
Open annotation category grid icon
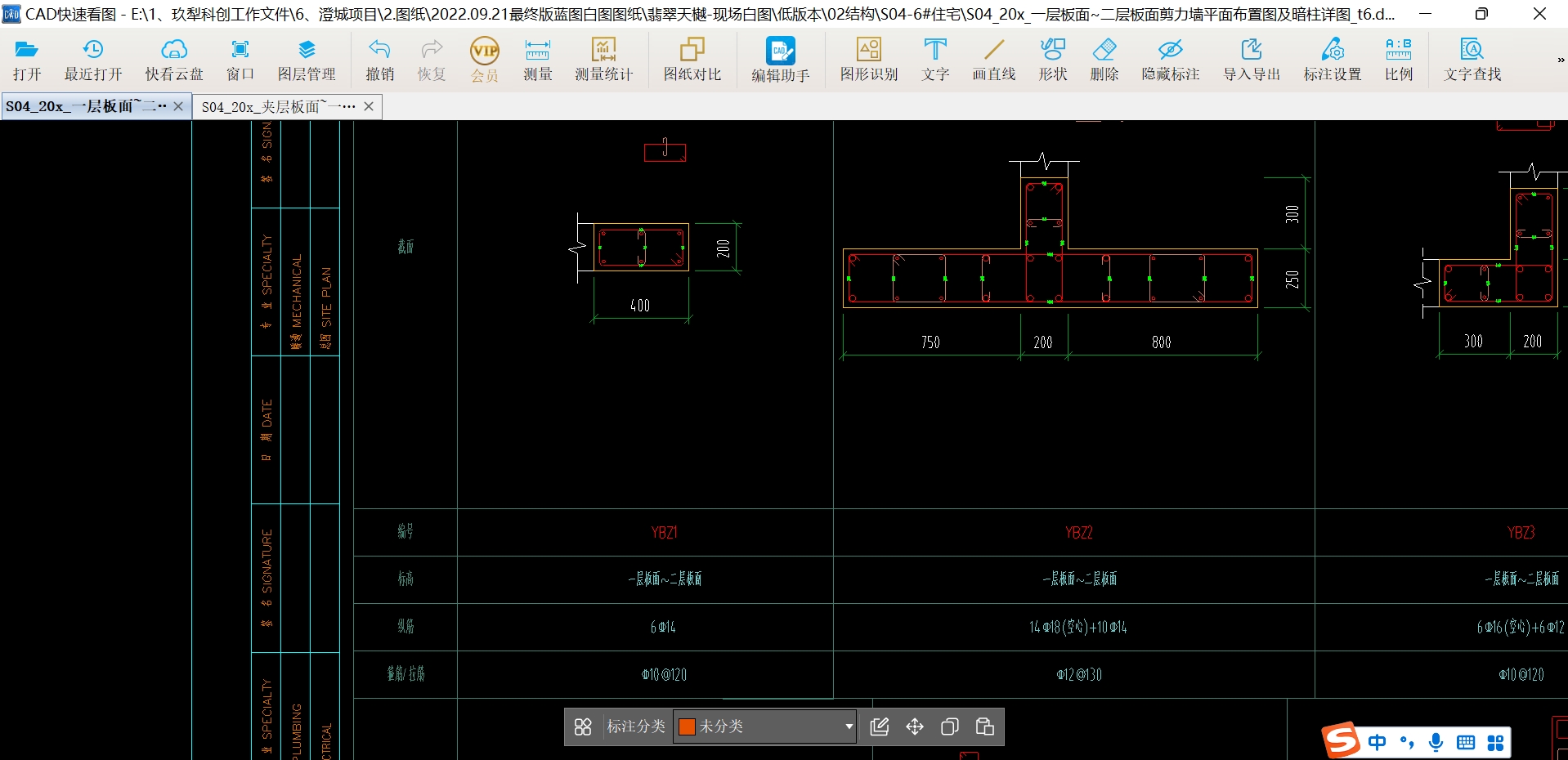point(583,726)
